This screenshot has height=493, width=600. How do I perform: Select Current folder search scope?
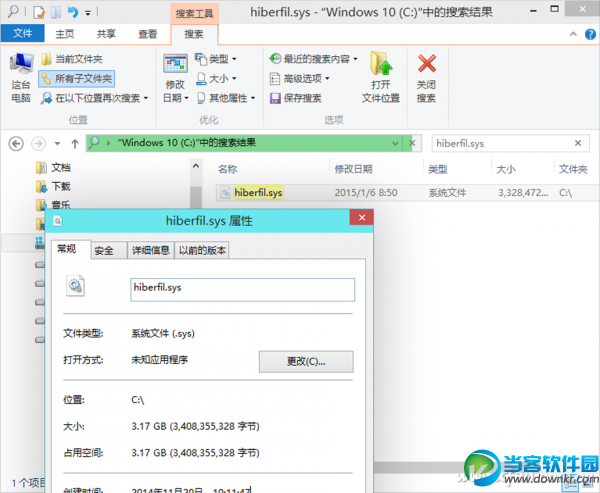click(72, 59)
